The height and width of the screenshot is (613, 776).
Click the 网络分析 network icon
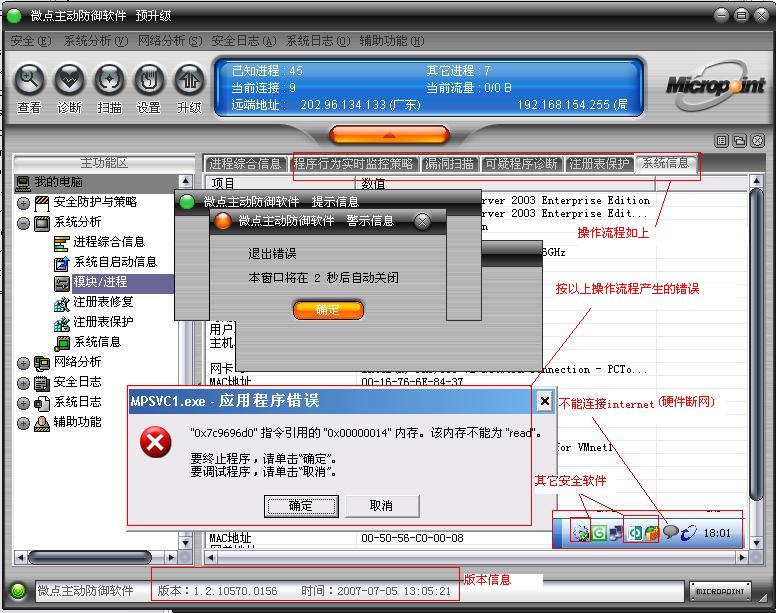click(x=42, y=363)
